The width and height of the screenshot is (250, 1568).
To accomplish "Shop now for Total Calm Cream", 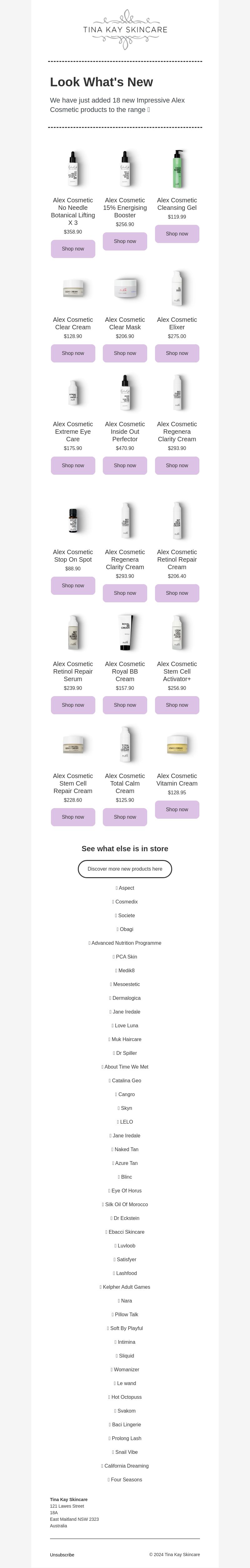I will (x=125, y=817).
